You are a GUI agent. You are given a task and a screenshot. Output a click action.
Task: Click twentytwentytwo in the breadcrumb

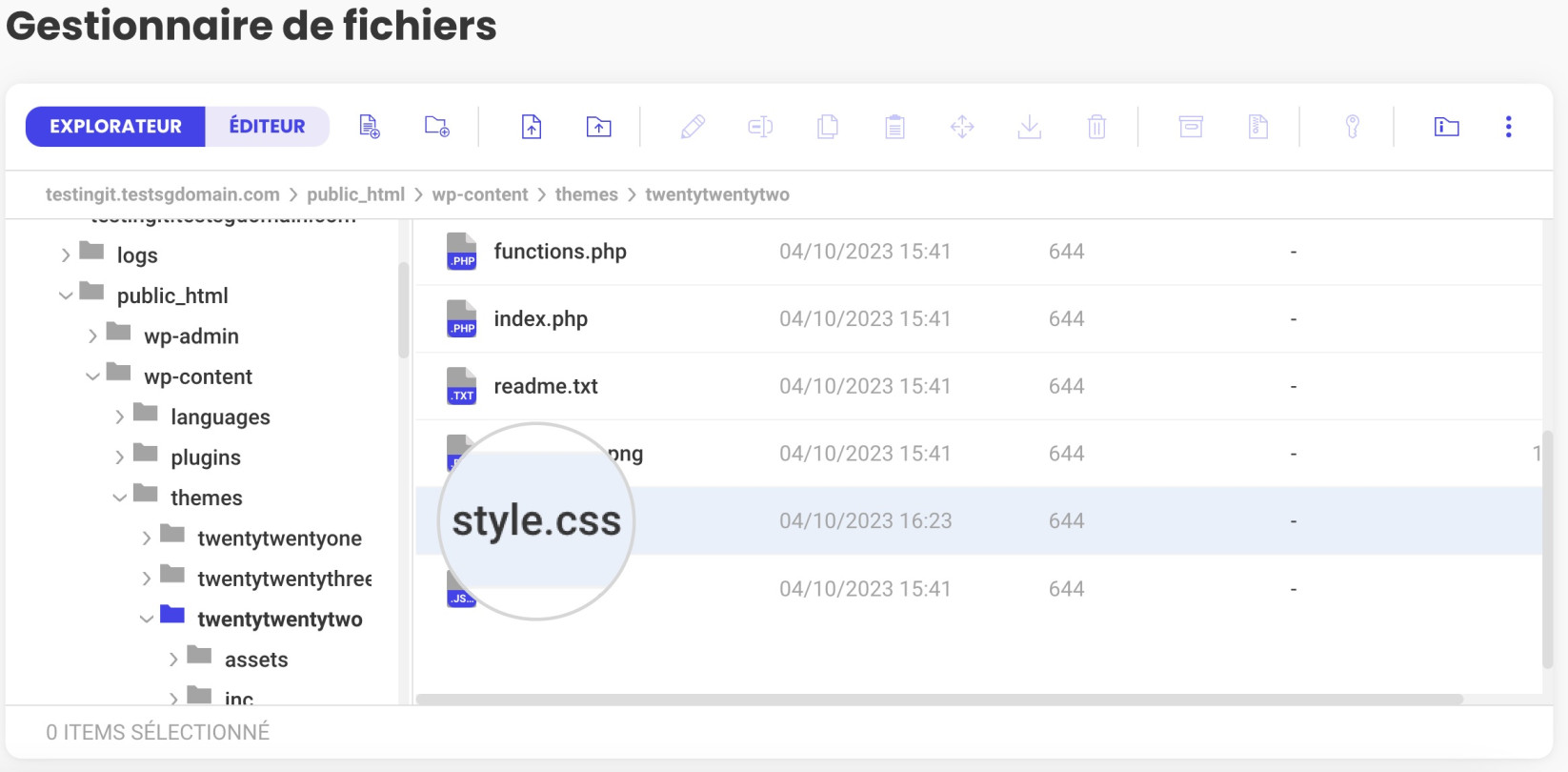[717, 194]
